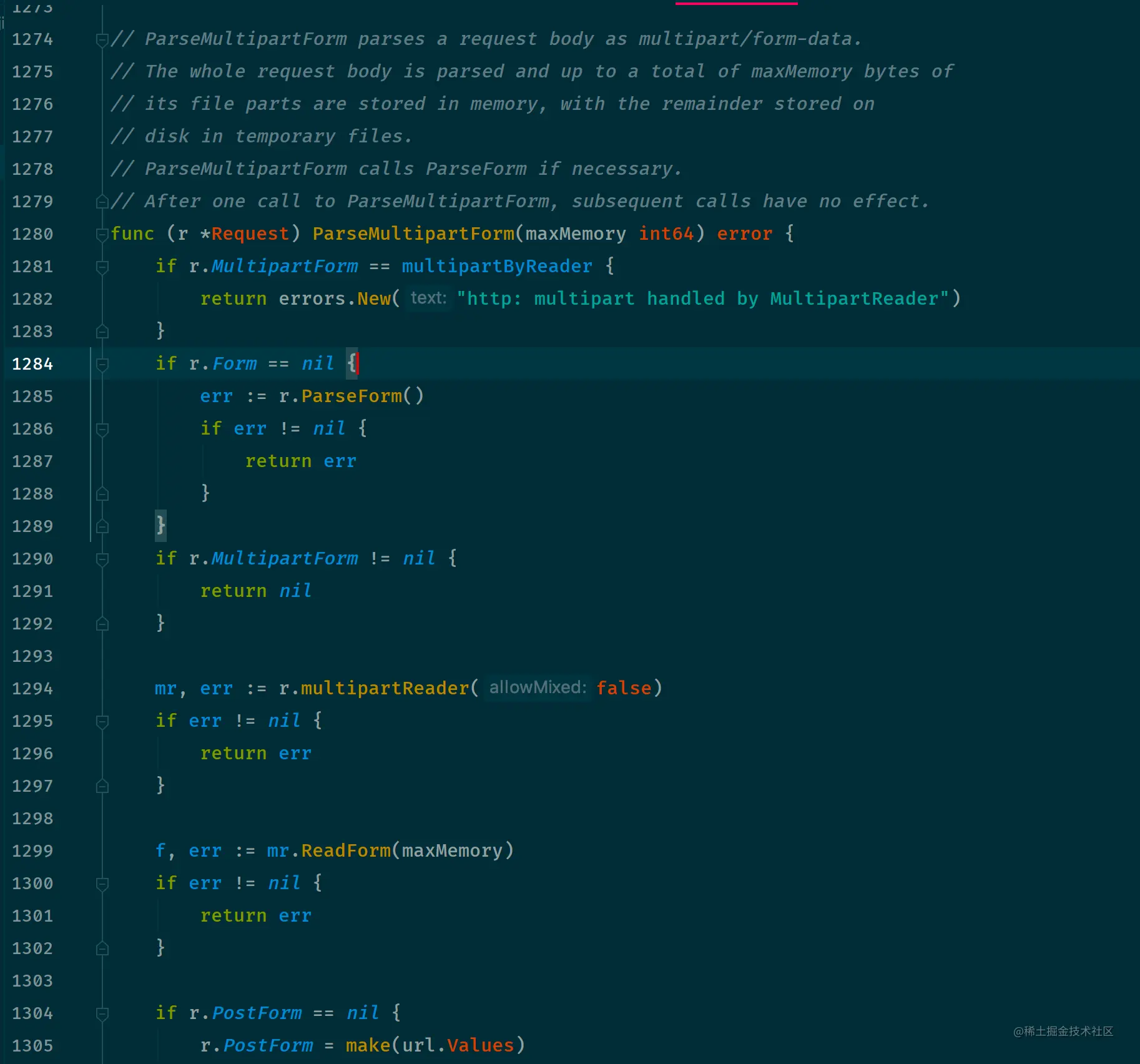Click line number 1280 in gutter

tap(32, 234)
